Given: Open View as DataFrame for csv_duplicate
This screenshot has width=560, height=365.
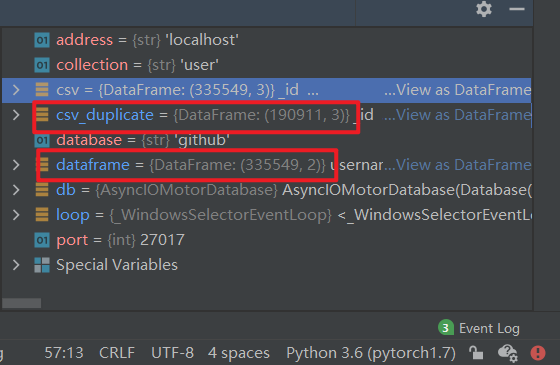Looking at the screenshot, I should click(457, 115).
